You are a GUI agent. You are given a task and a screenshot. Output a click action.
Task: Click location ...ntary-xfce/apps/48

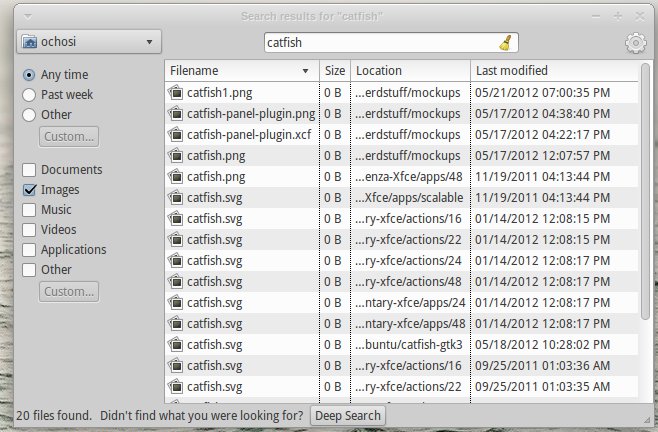click(x=410, y=324)
